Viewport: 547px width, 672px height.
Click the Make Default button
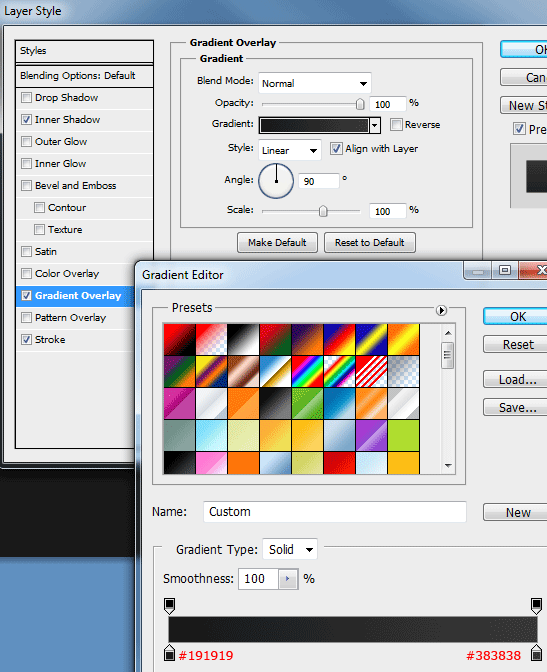point(277,243)
